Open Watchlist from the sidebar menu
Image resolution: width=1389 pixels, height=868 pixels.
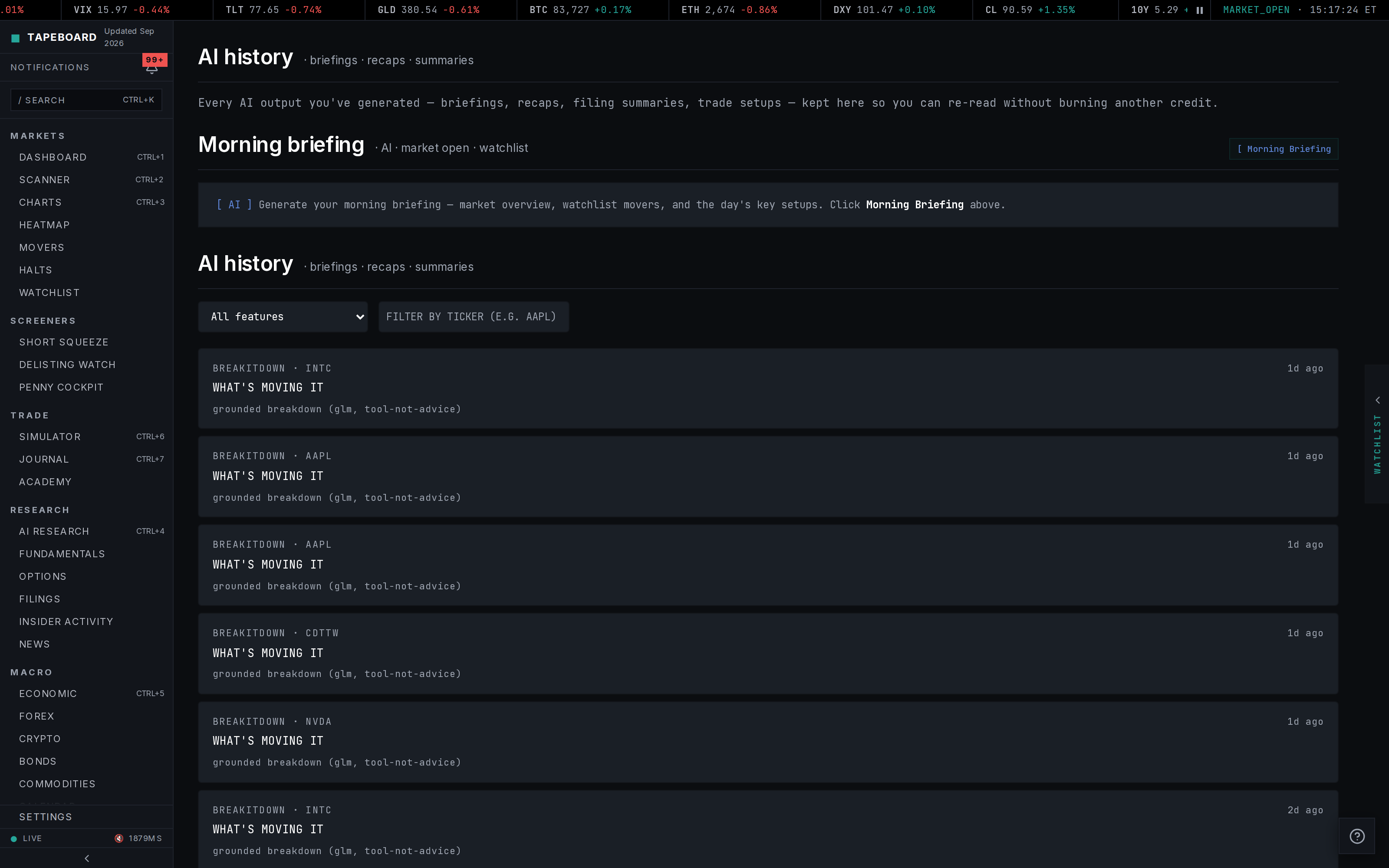click(87, 293)
